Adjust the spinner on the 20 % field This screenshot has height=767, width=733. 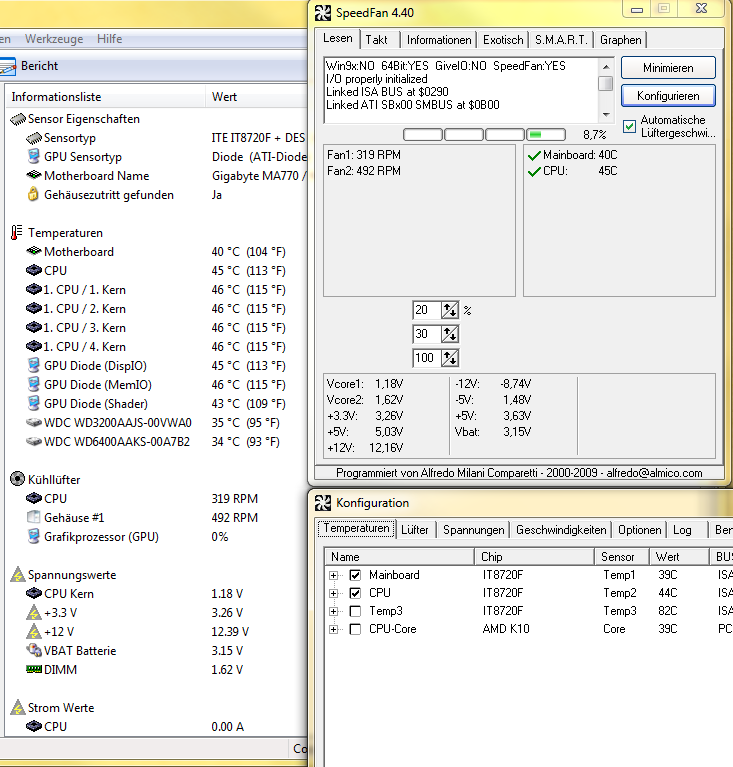point(450,310)
